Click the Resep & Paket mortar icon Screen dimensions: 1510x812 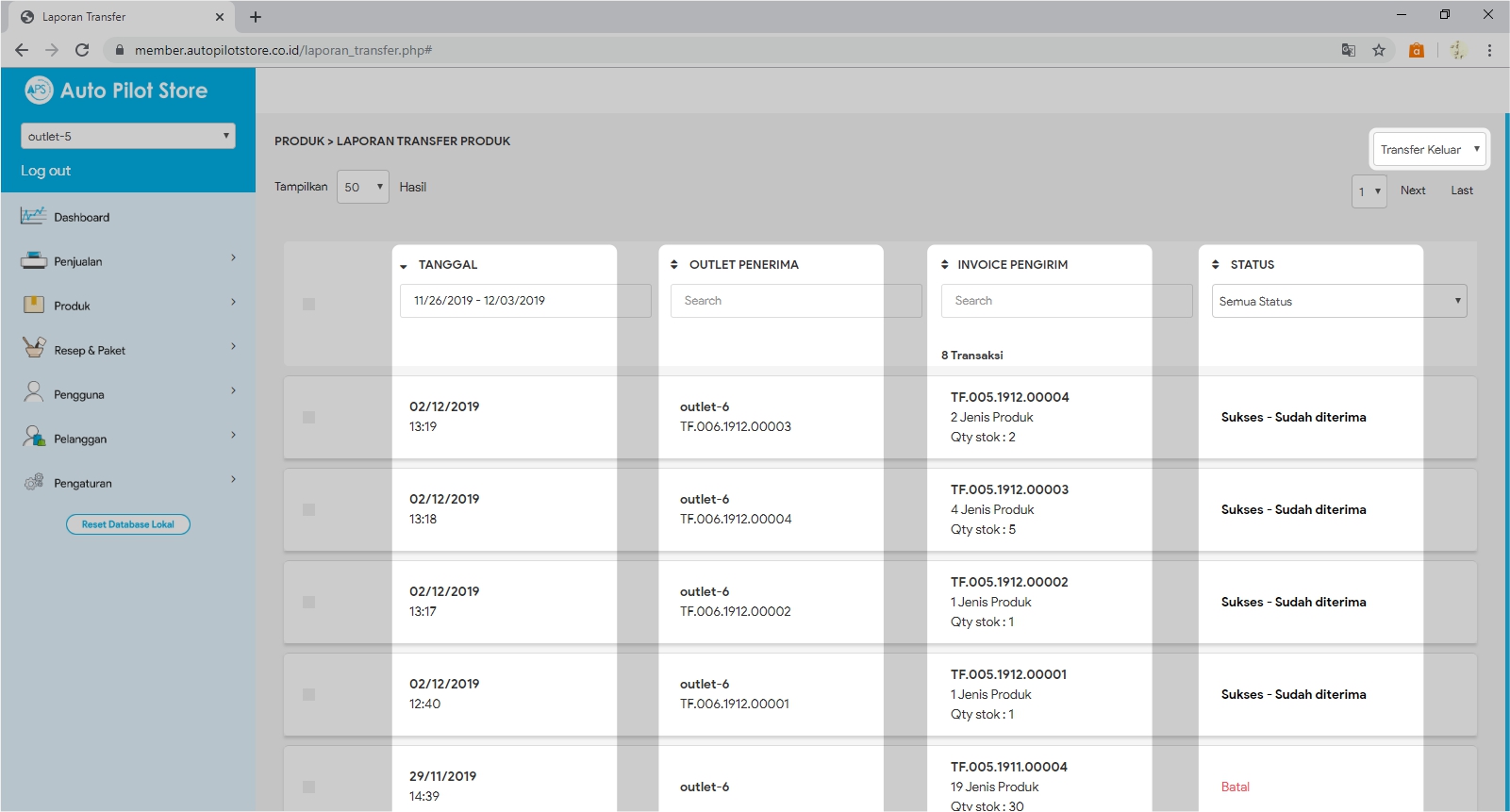(x=33, y=349)
